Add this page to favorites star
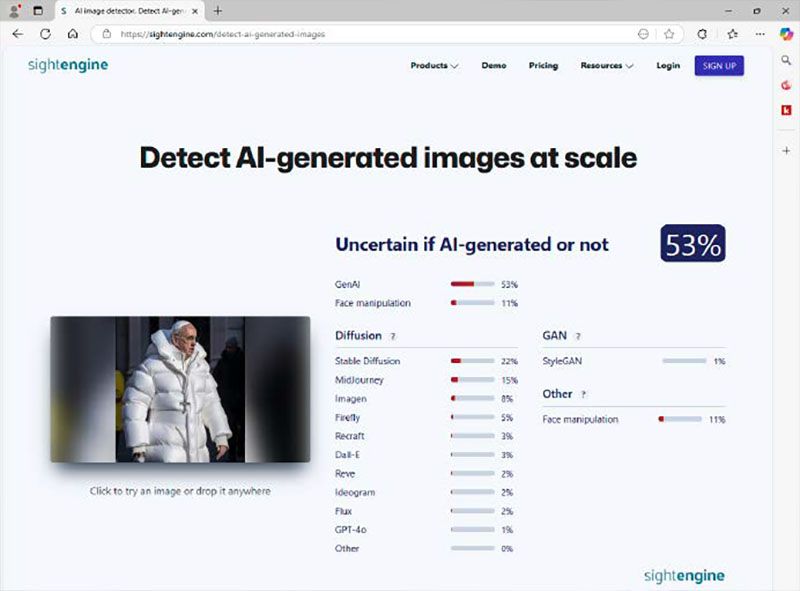800x591 pixels. (x=669, y=34)
